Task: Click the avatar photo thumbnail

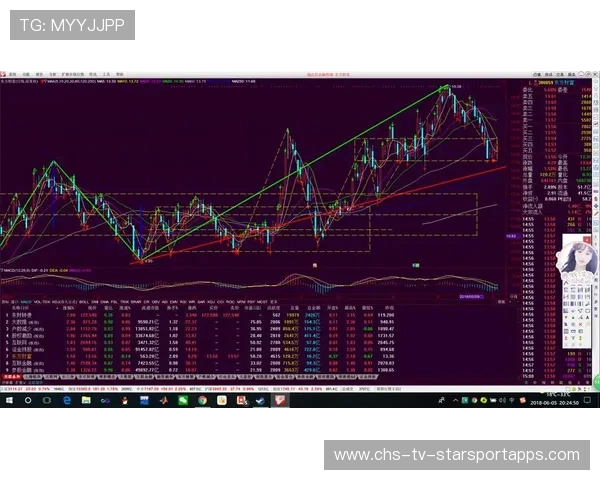Action: 577,263
